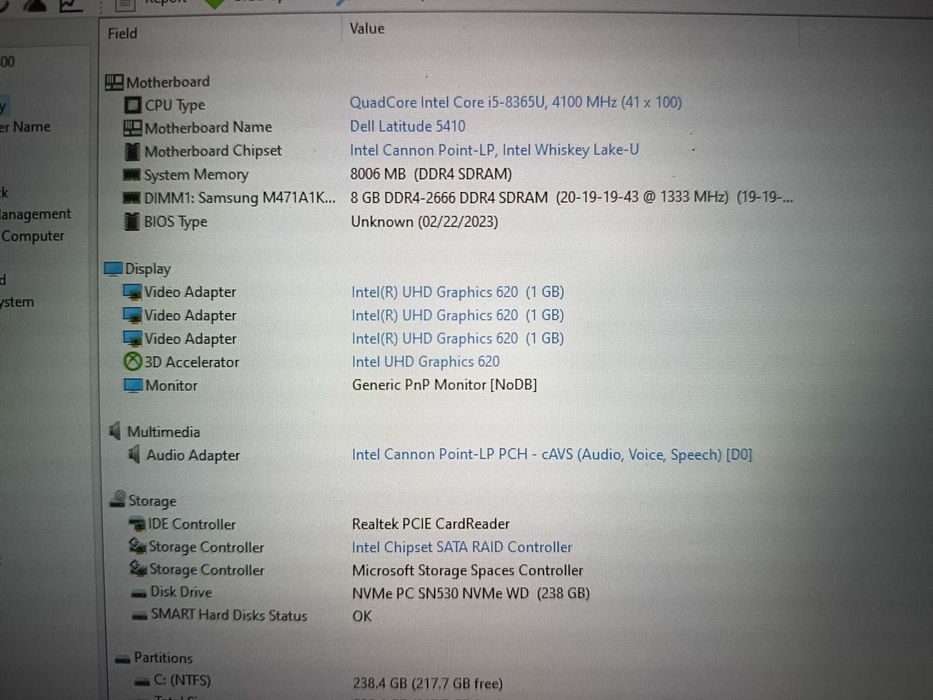Click the Storage section icon
The width and height of the screenshot is (933, 700).
(x=118, y=499)
